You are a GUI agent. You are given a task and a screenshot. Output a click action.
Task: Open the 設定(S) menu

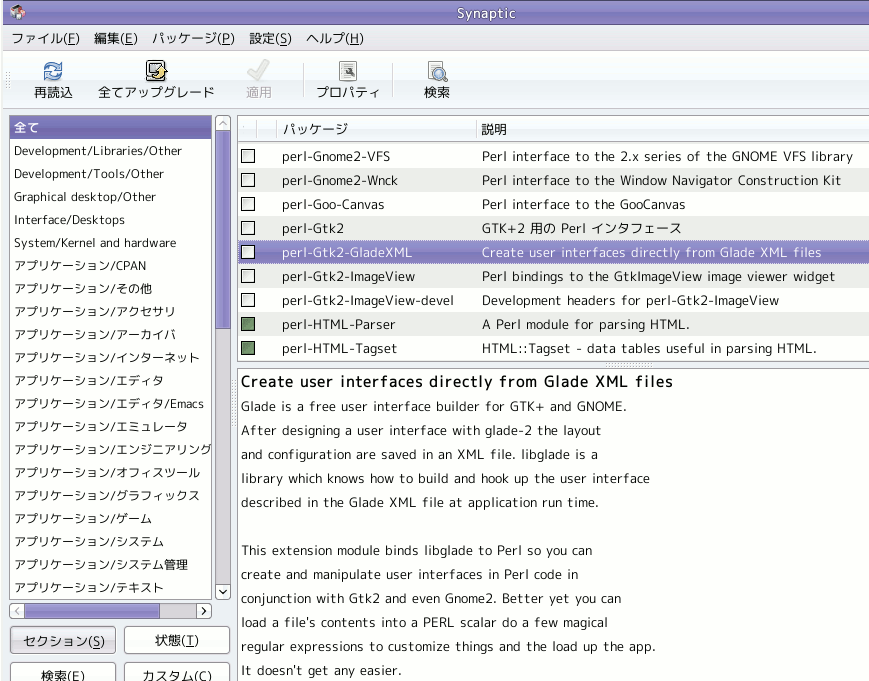click(270, 39)
